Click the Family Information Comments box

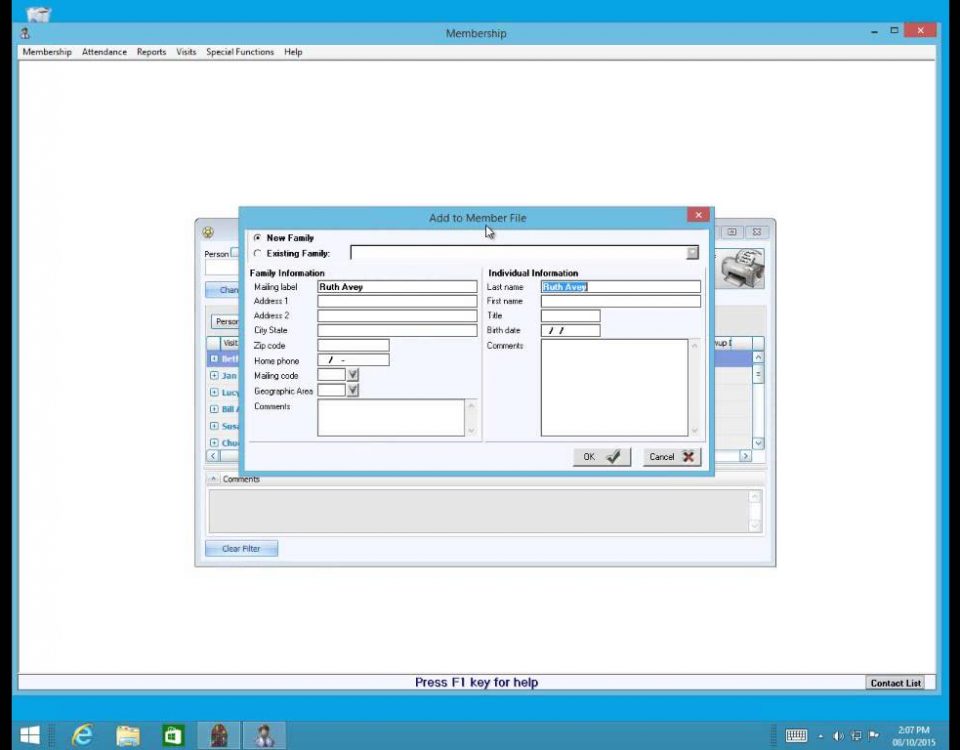coord(391,418)
